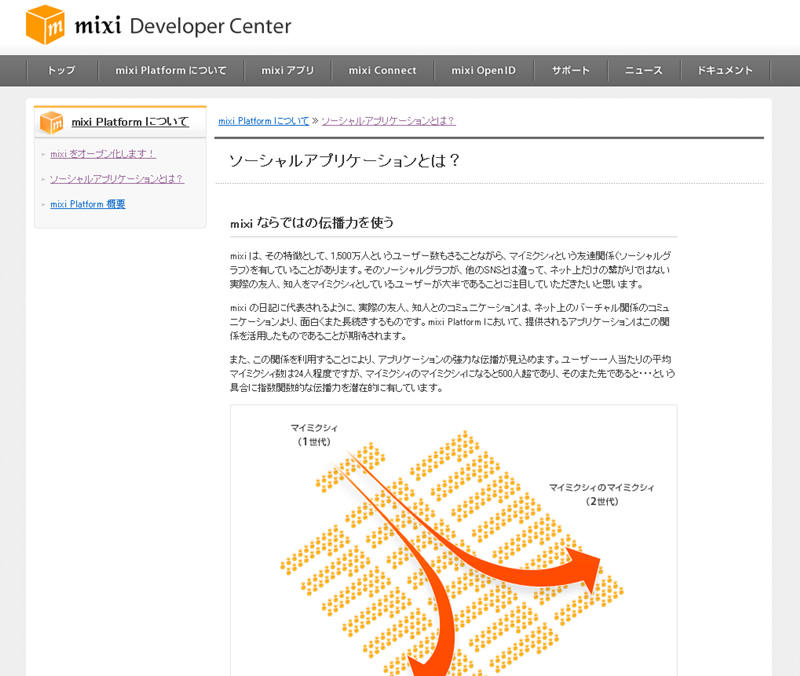This screenshot has width=800, height=676.
Task: Open sidebar link ソーシャルアプリケーションとは？
Action: tap(116, 179)
